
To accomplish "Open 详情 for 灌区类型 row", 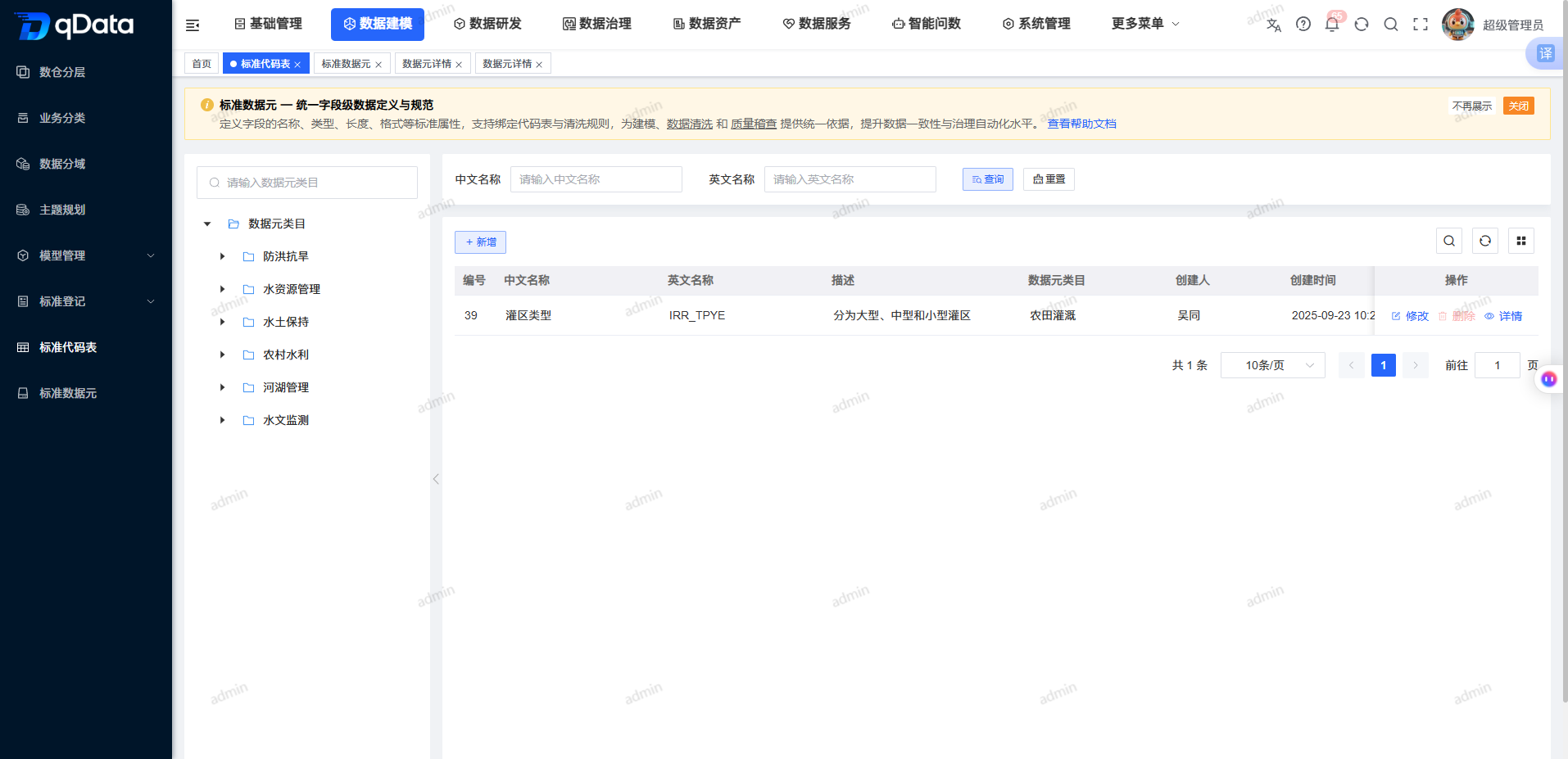I will pos(1503,316).
